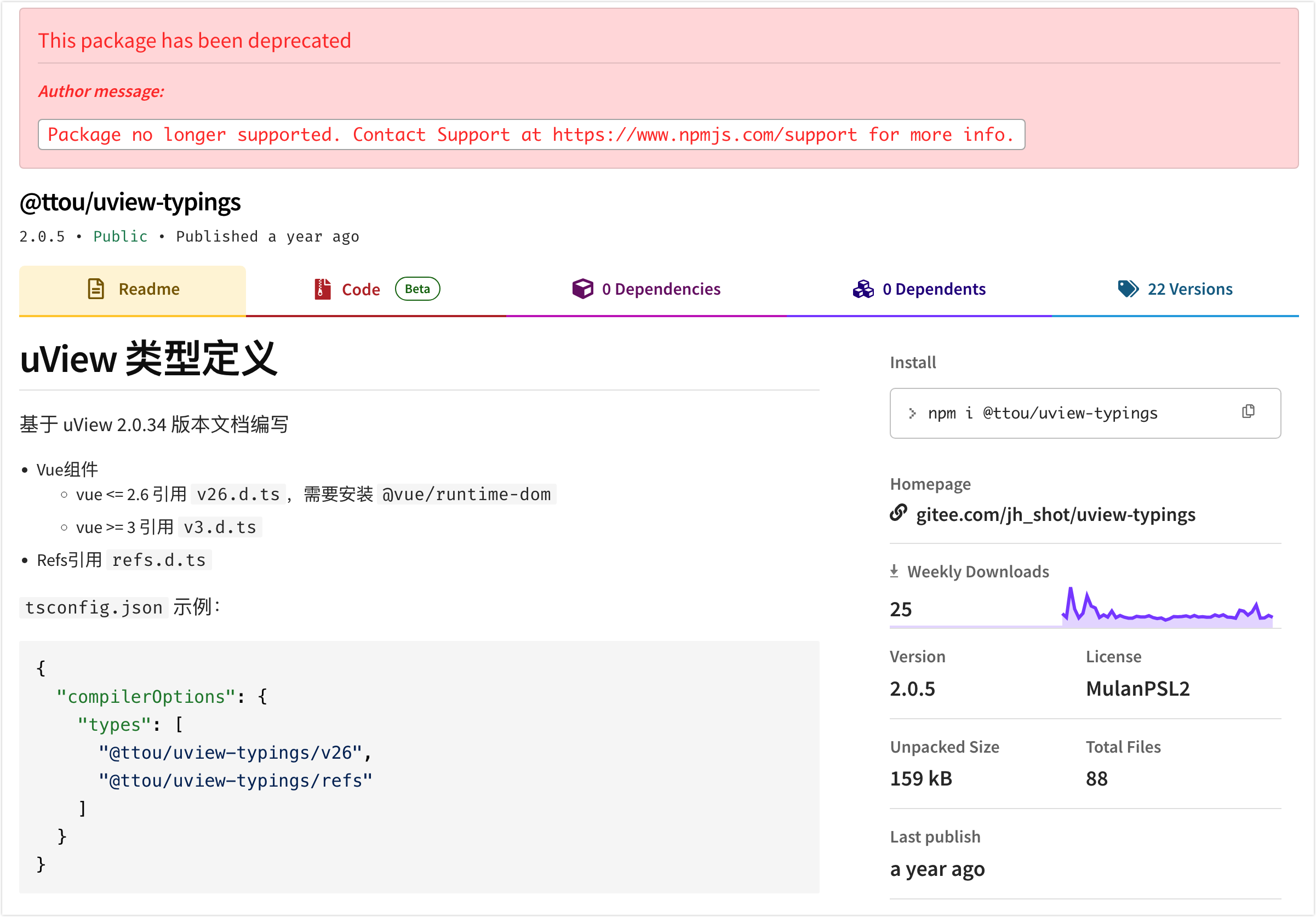Click the install prompt chevron icon

[912, 413]
